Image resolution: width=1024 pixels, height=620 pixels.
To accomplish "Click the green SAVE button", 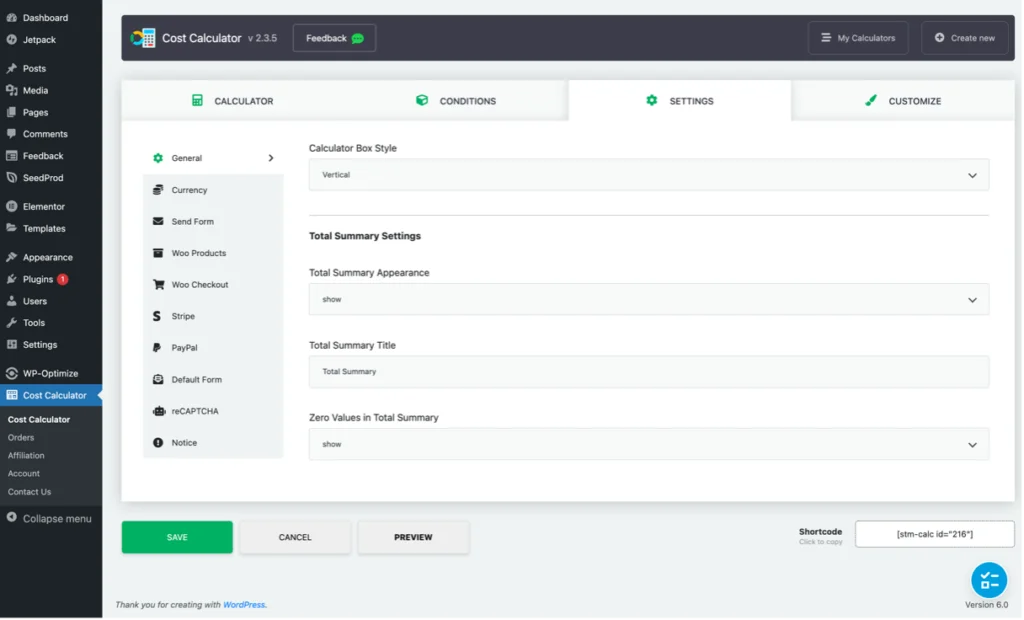I will 177,538.
